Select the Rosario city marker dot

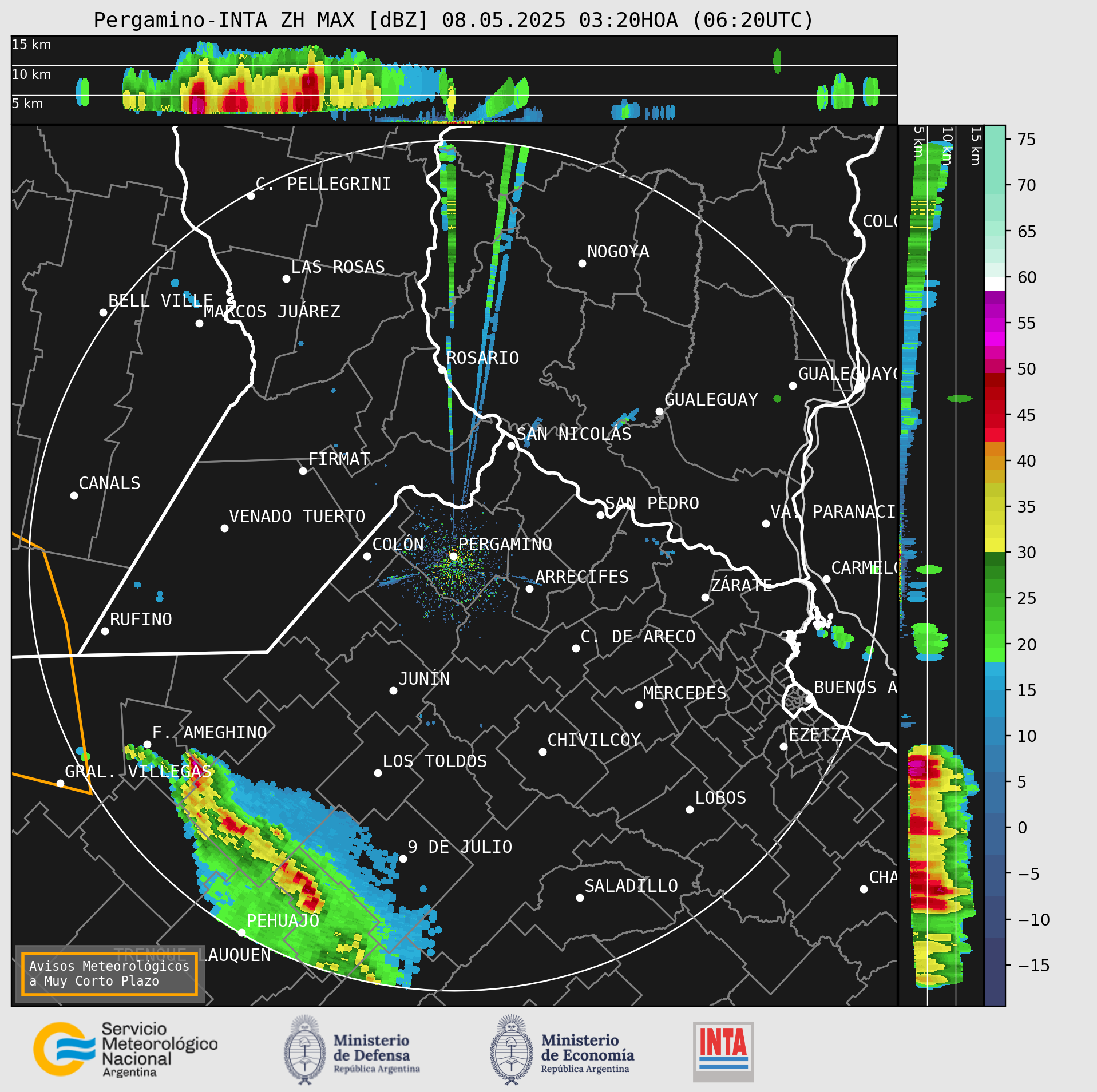click(x=442, y=370)
